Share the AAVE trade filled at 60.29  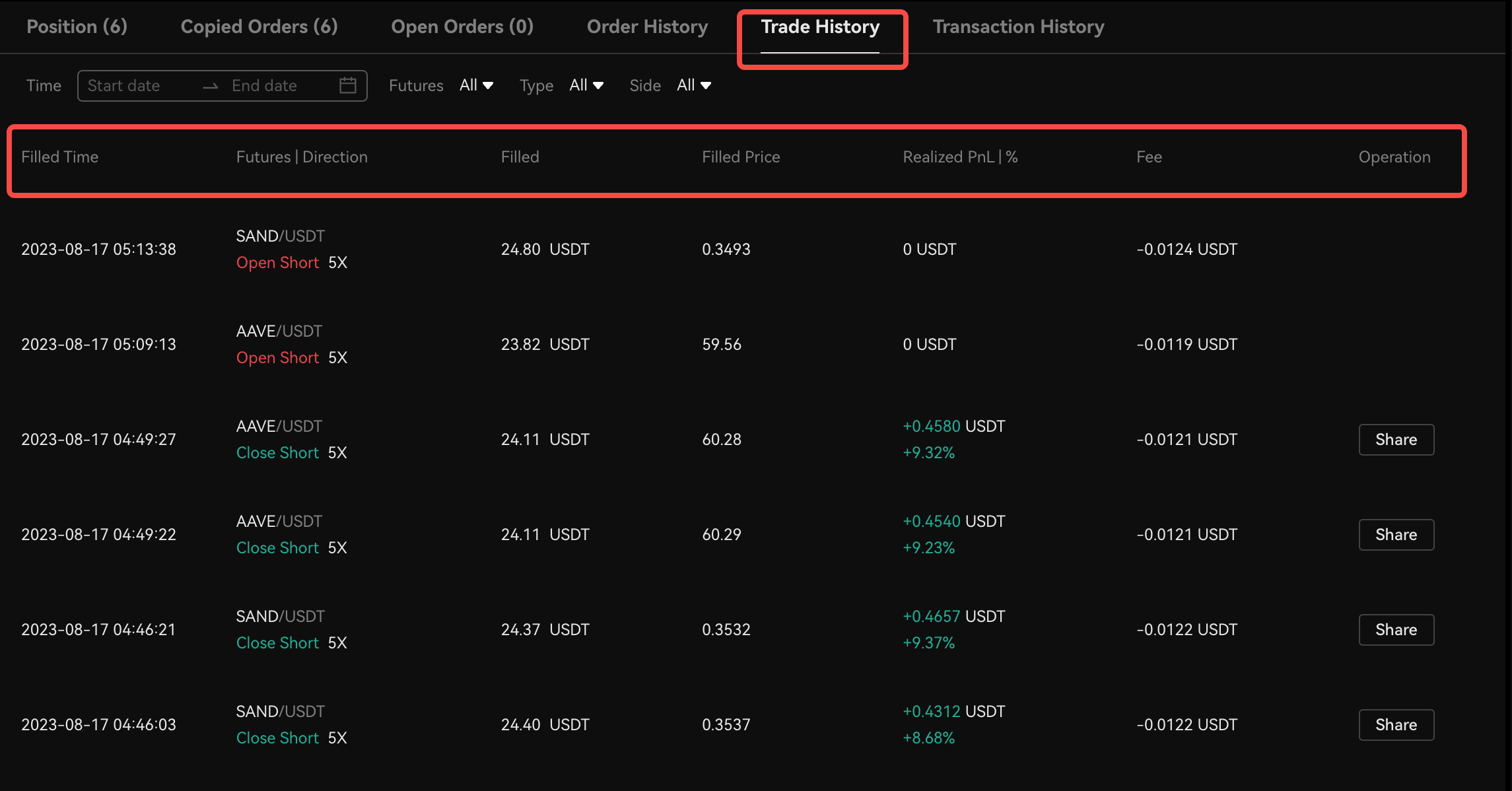pos(1396,535)
